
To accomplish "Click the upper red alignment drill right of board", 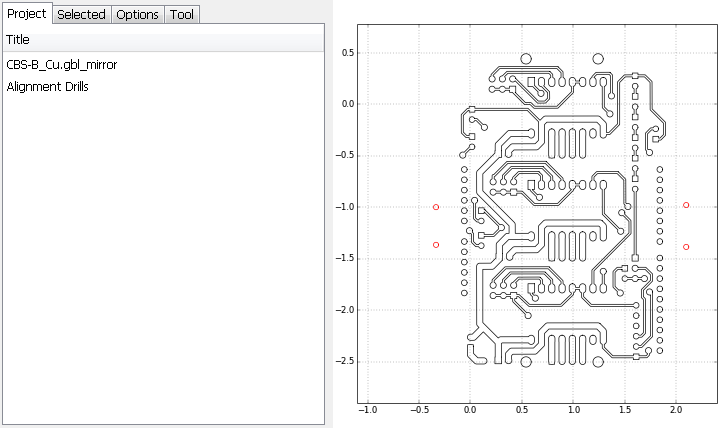I will (x=686, y=205).
